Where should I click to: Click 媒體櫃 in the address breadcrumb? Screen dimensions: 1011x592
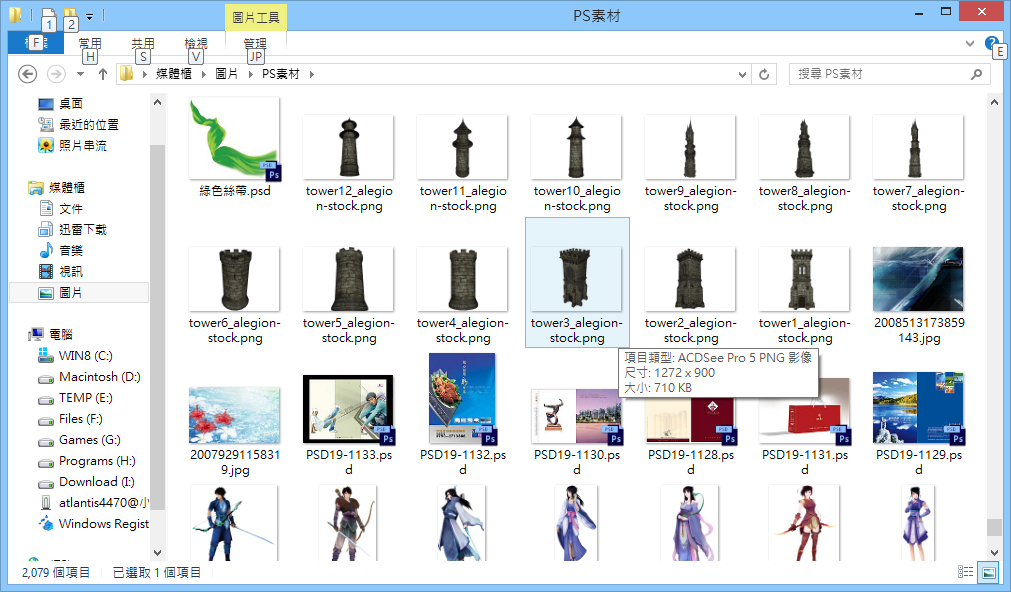(x=176, y=74)
